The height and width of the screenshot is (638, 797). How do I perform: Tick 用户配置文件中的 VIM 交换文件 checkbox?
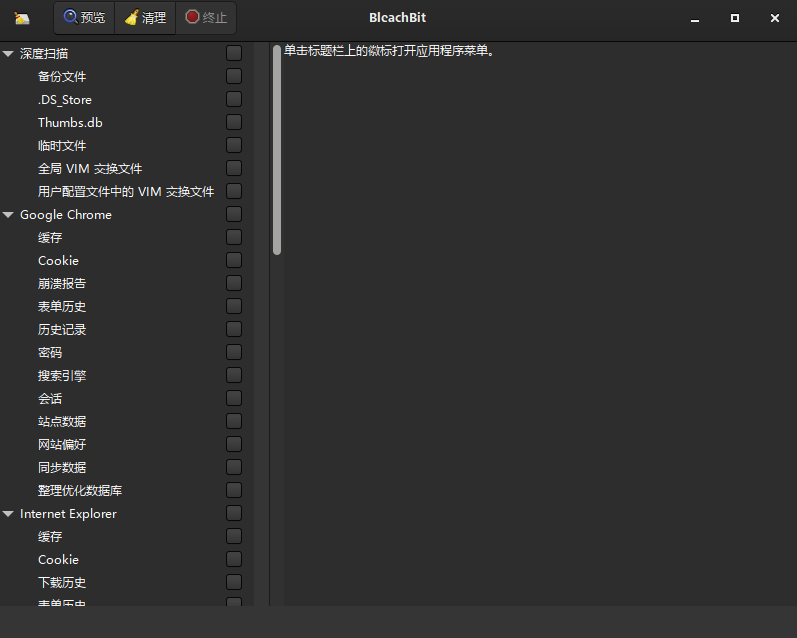point(234,191)
